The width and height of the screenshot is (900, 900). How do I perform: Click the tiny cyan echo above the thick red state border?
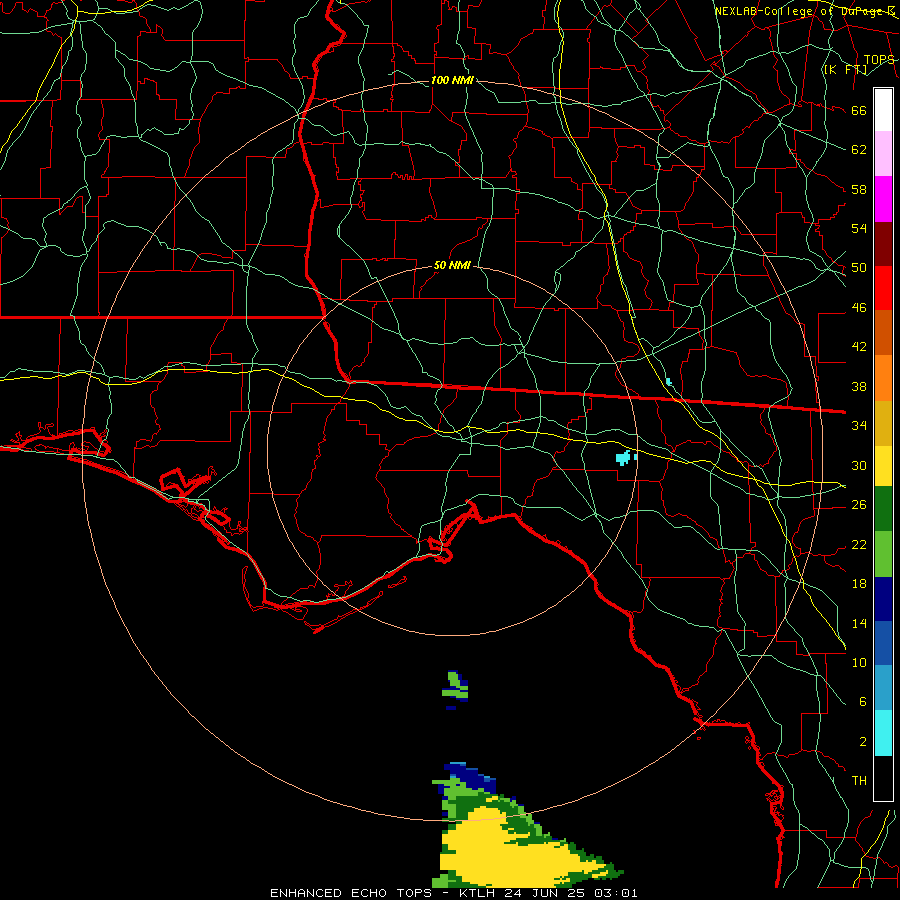click(x=669, y=382)
